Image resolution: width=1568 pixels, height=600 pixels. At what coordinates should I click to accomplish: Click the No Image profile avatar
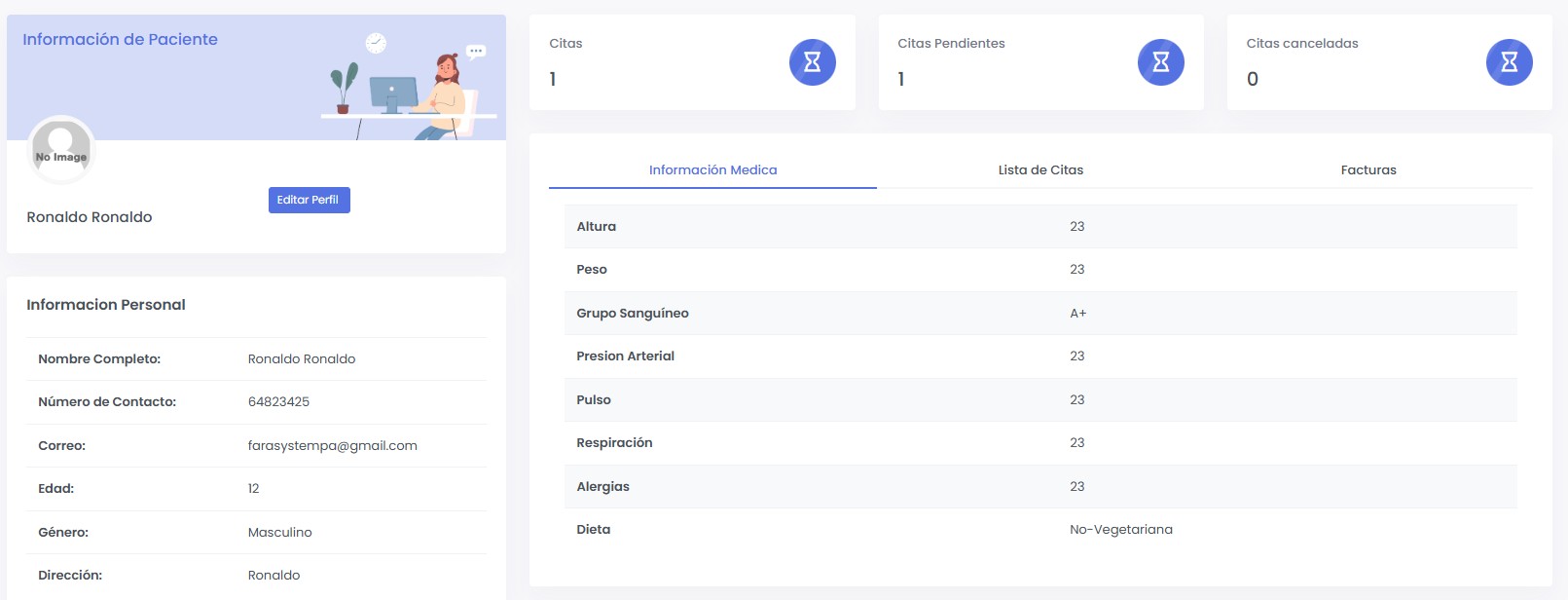tap(61, 150)
